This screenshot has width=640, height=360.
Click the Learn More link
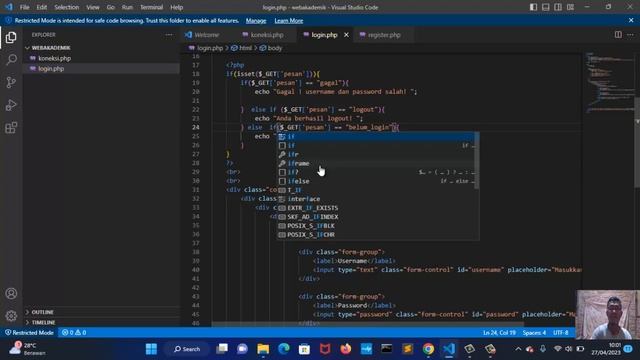pos(289,20)
